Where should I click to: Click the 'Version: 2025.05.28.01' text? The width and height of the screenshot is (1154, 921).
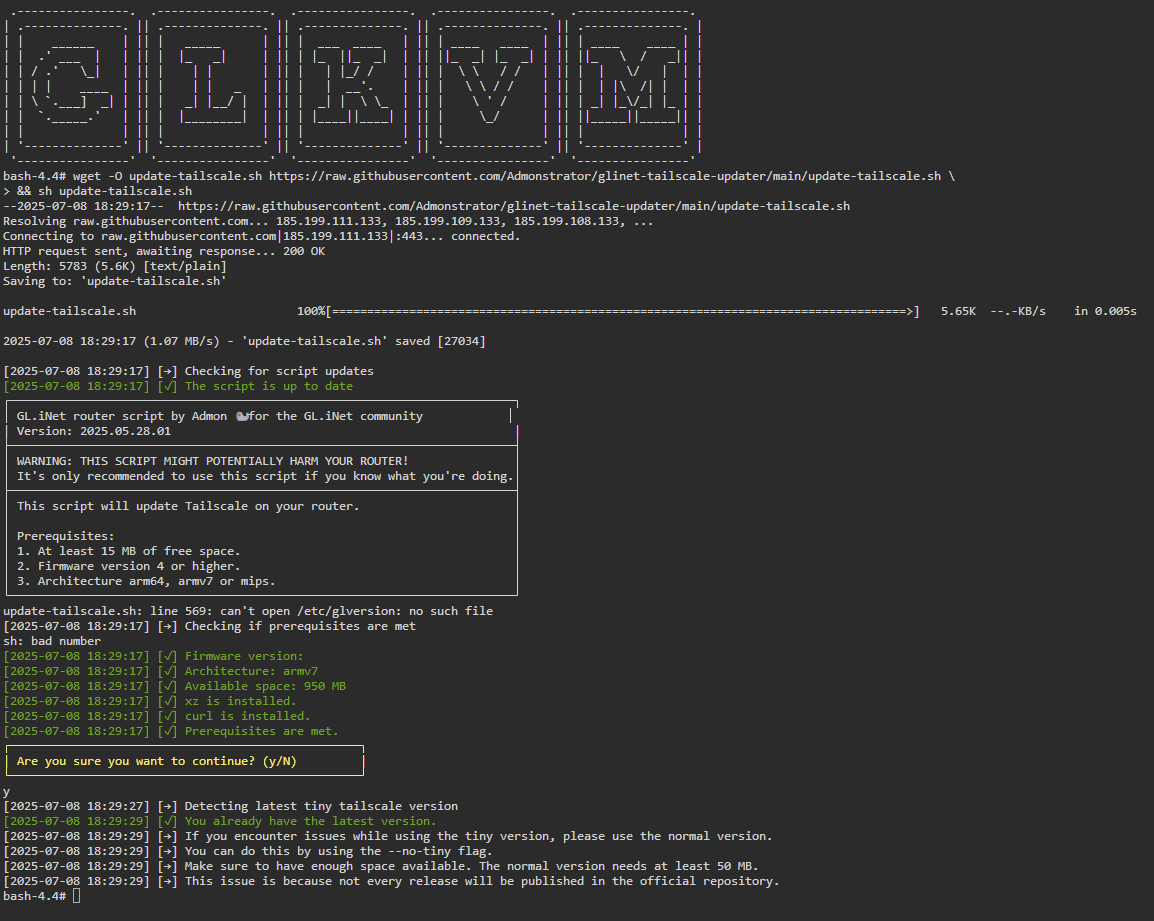pyautogui.click(x=93, y=431)
